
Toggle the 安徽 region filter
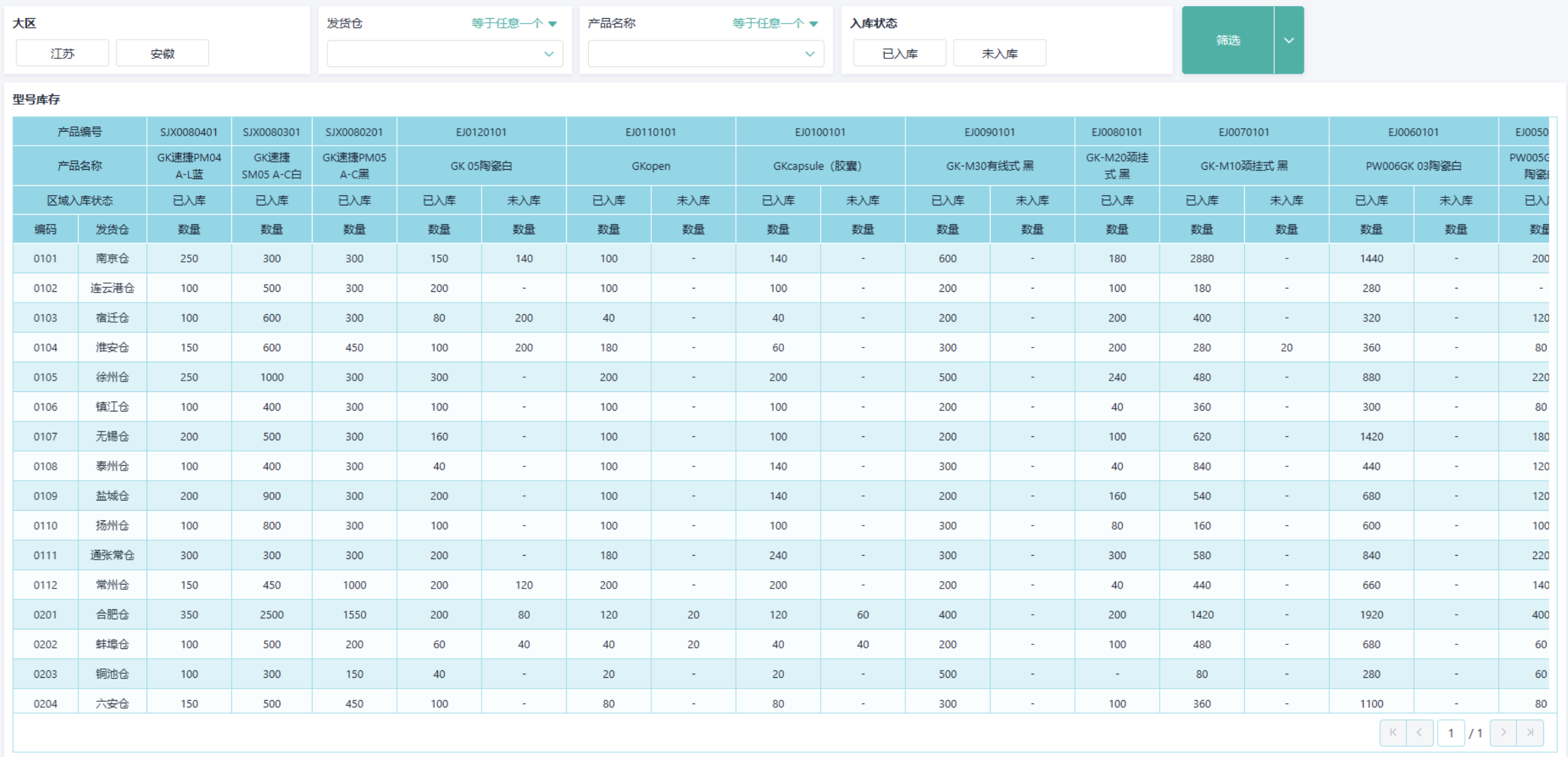click(x=162, y=54)
